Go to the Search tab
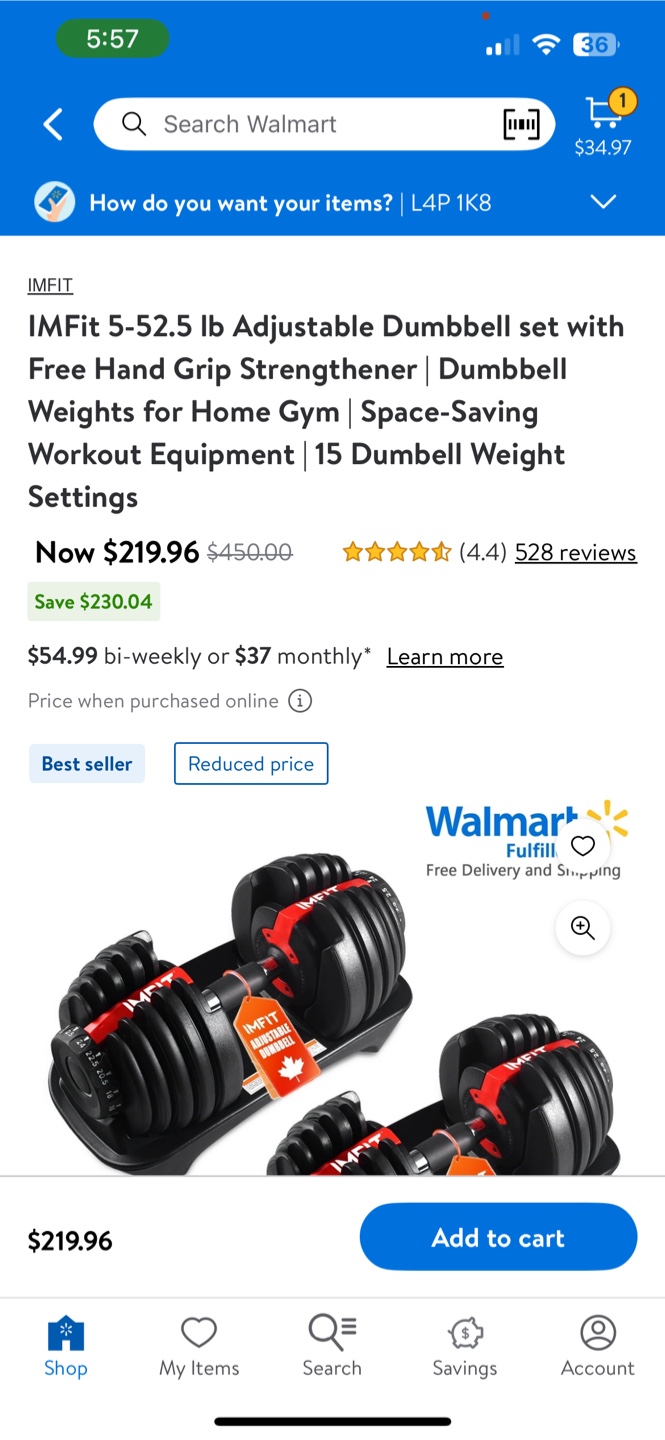The width and height of the screenshot is (665, 1440). coord(332,1347)
